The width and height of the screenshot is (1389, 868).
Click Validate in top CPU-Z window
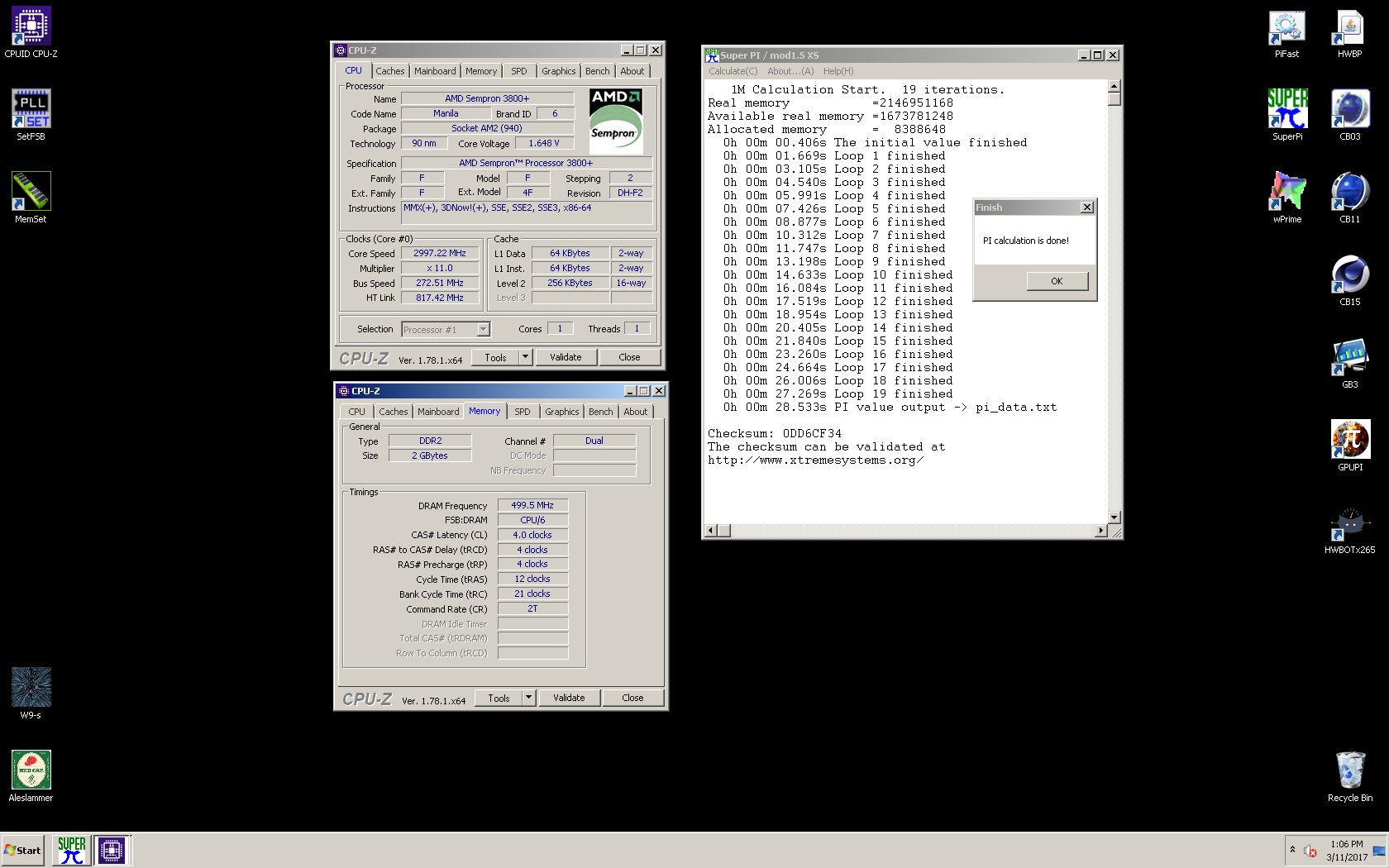pos(566,357)
